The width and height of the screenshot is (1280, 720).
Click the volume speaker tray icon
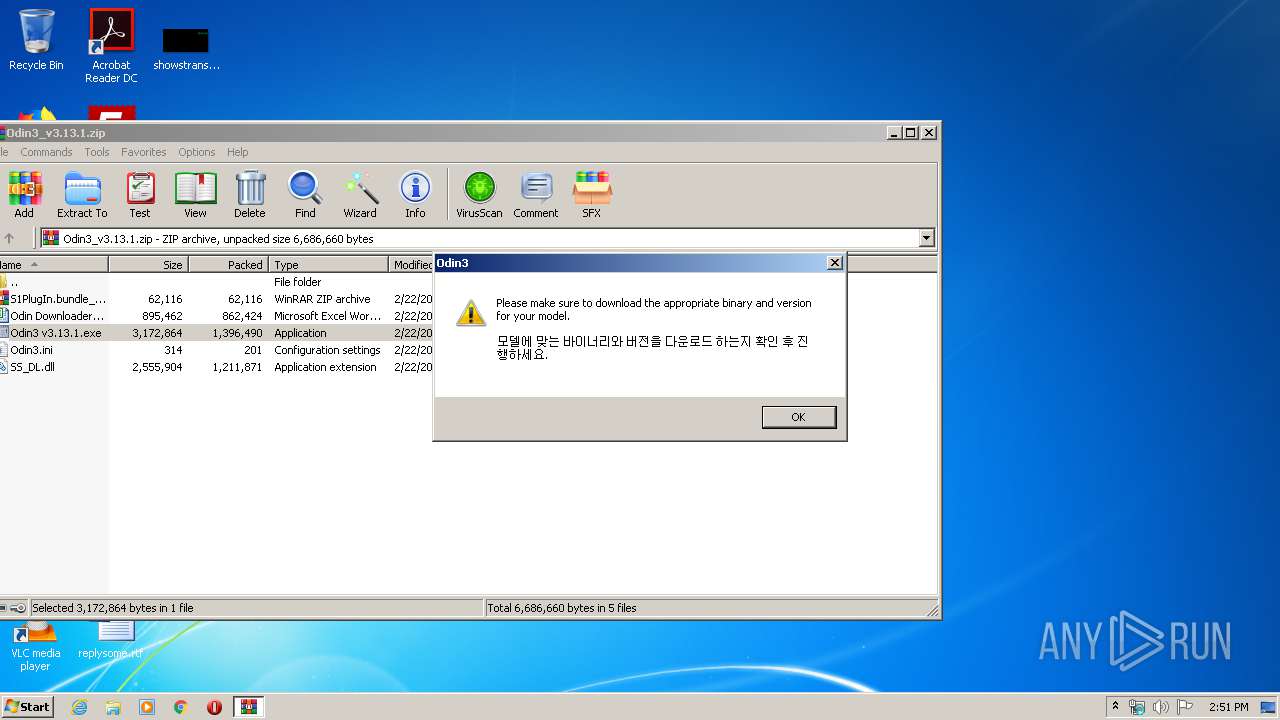[x=1161, y=706]
